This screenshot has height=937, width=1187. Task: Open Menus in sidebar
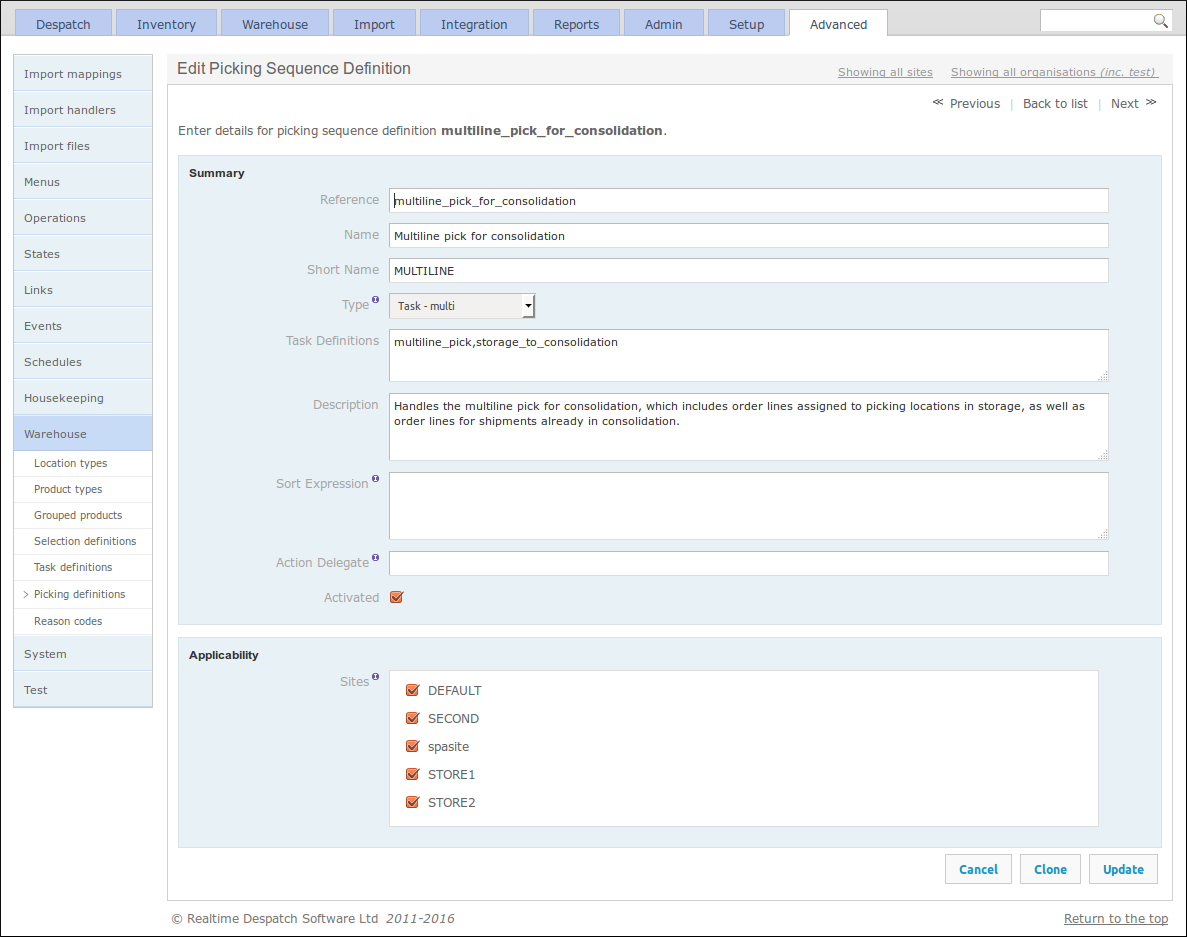(83, 182)
